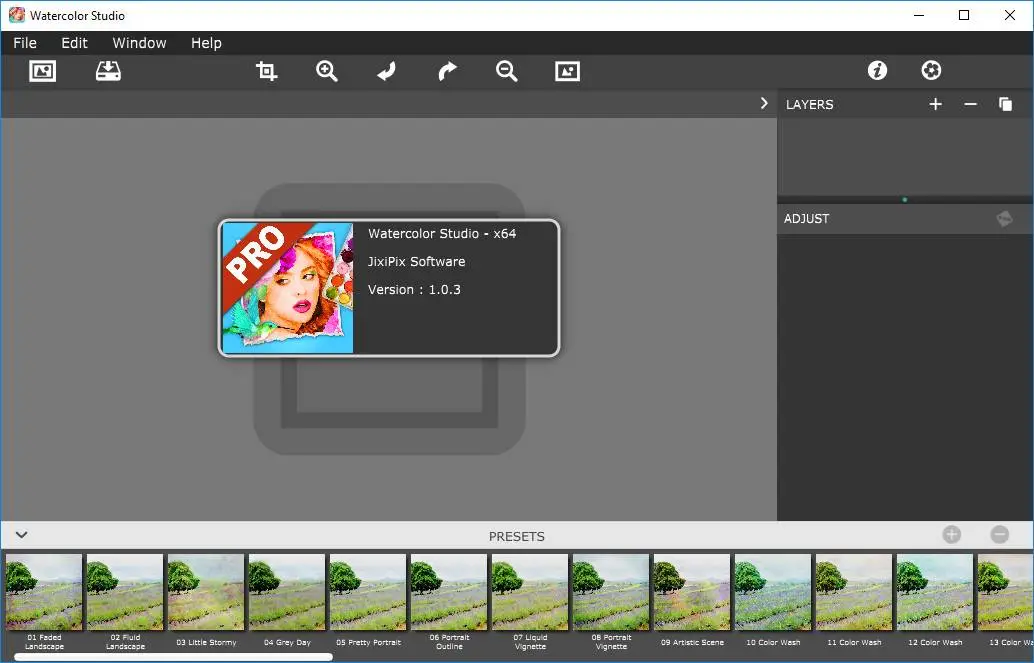Screen dimensions: 1034x663
Task: Add preset using the Presets plus button
Action: click(x=952, y=535)
